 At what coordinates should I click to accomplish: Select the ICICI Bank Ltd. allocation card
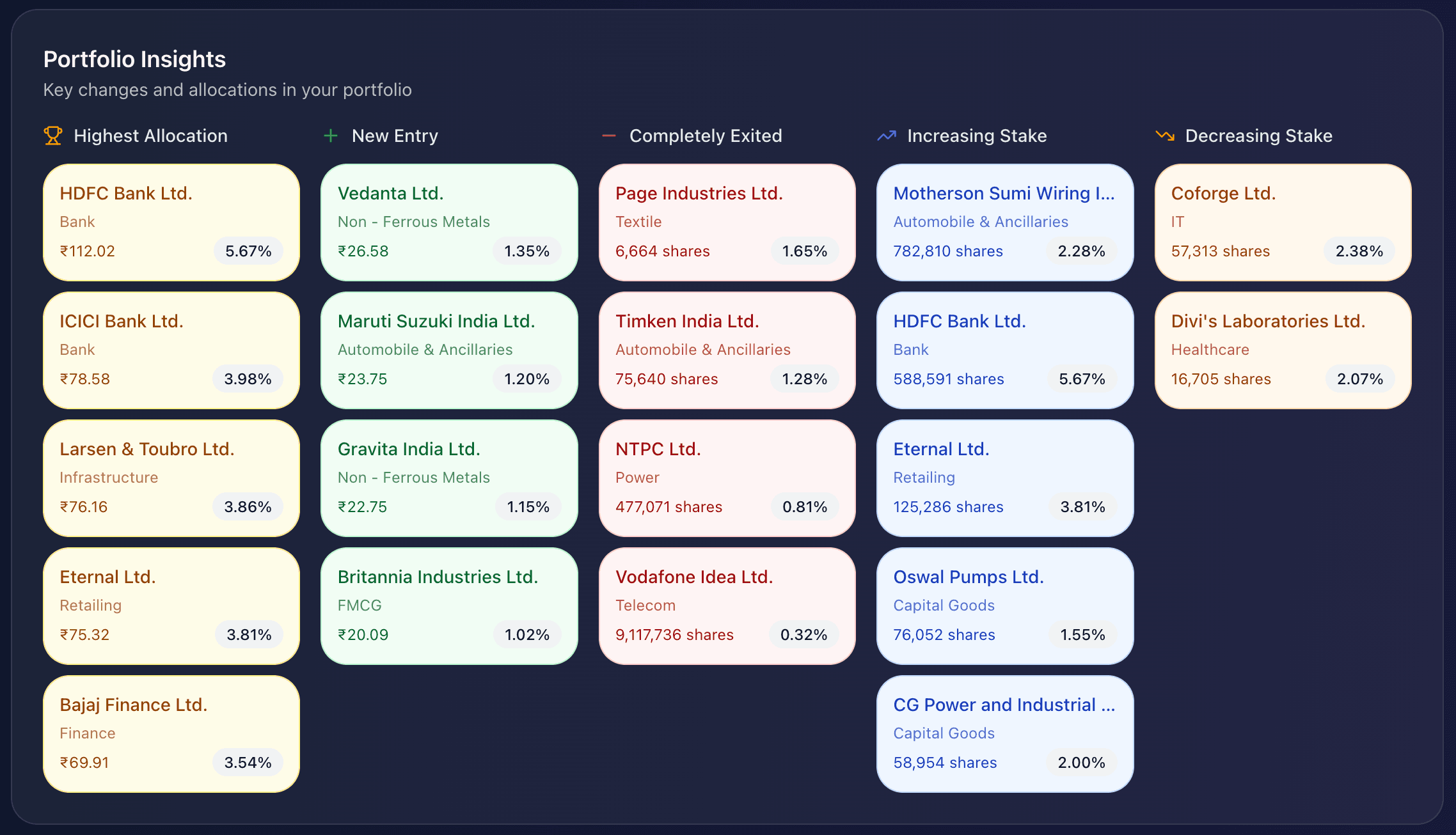[x=171, y=350]
